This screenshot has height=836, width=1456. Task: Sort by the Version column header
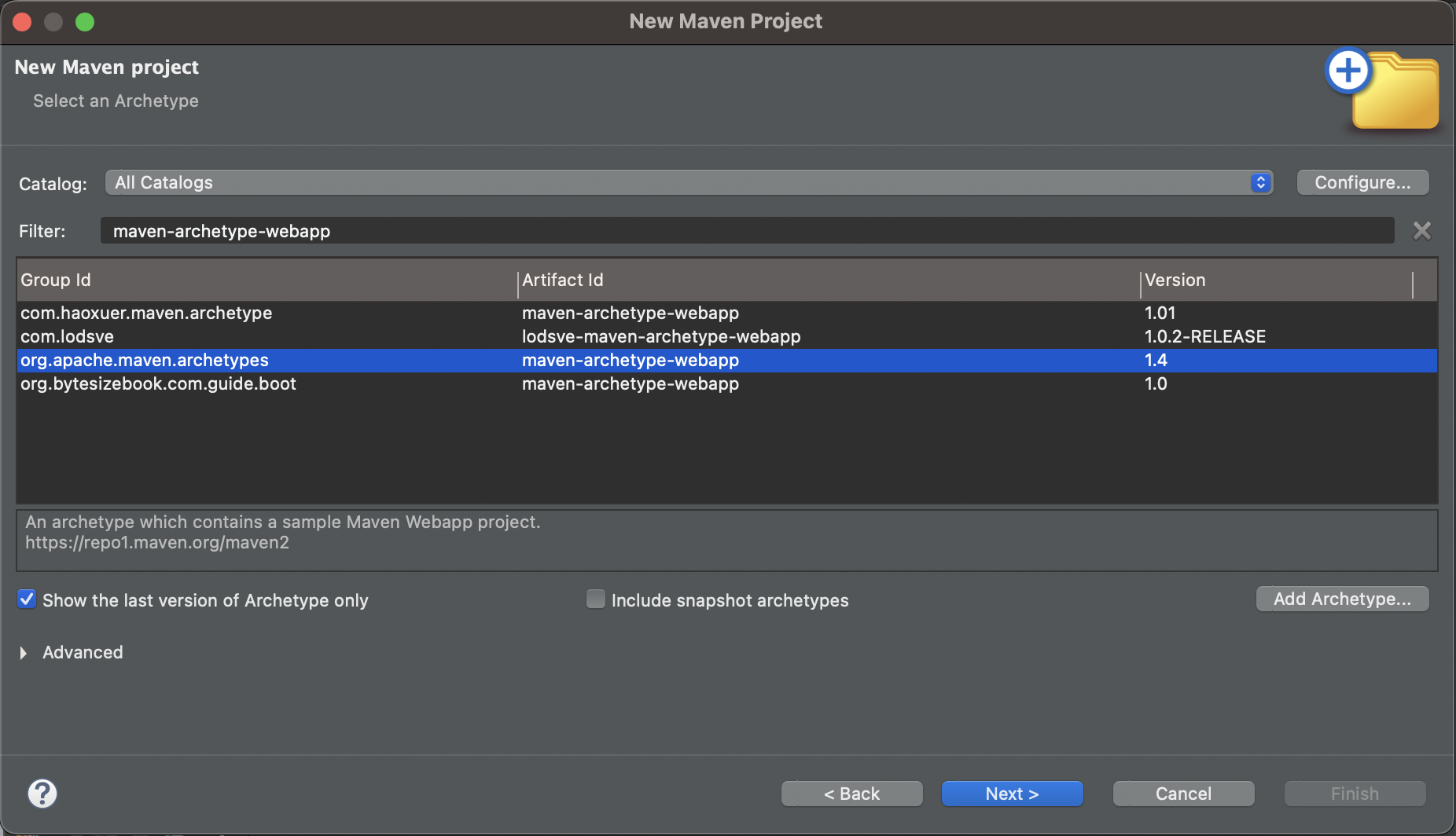point(1276,280)
